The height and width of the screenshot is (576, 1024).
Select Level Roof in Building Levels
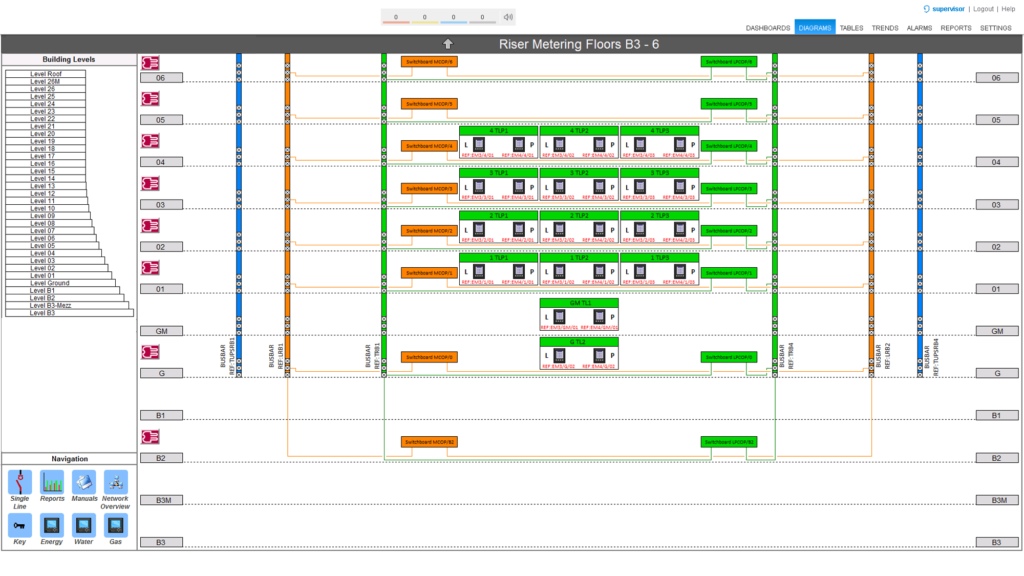(44, 74)
